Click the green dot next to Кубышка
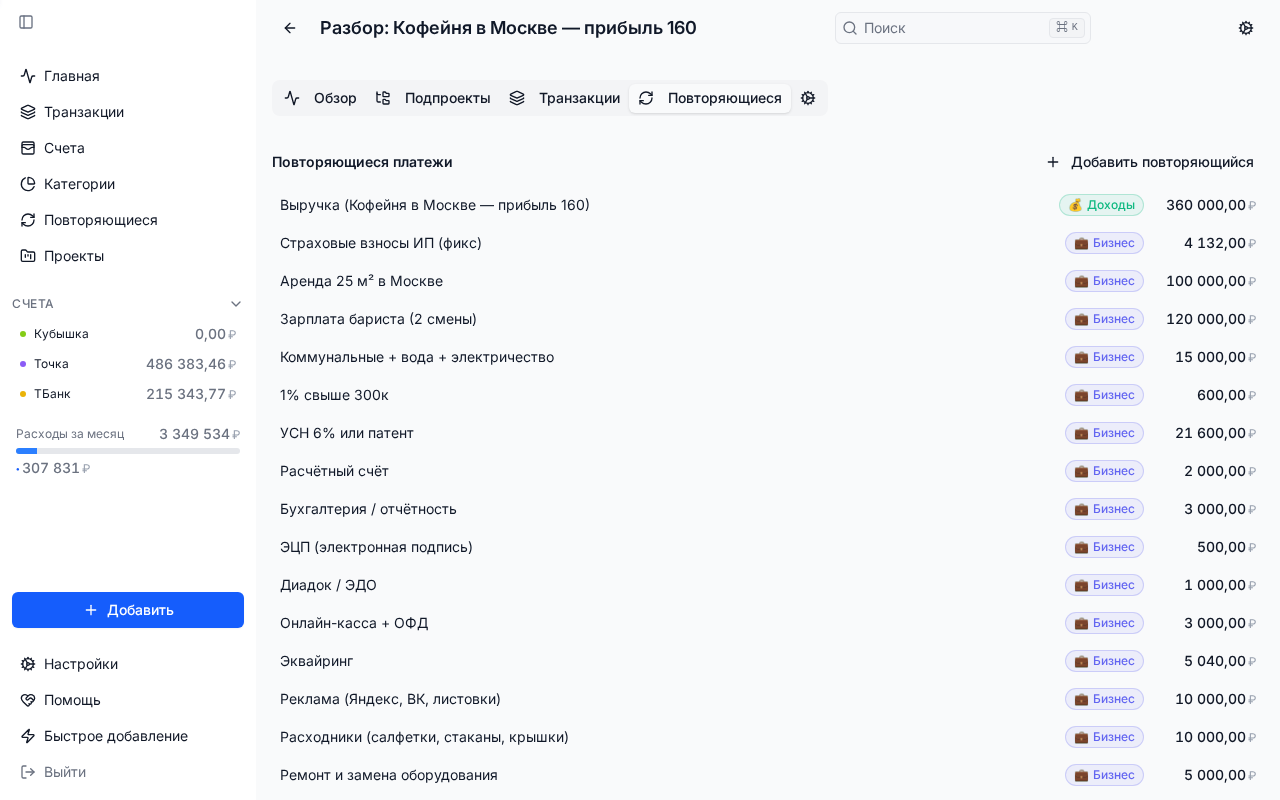1280x800 pixels. pyautogui.click(x=25, y=334)
